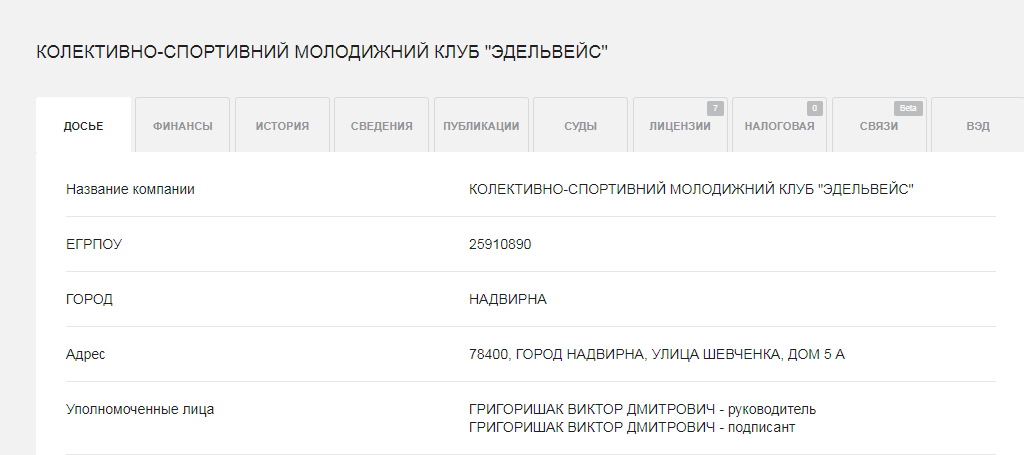
Task: Click the Beta badge on СВЯЗИ
Action: click(907, 108)
